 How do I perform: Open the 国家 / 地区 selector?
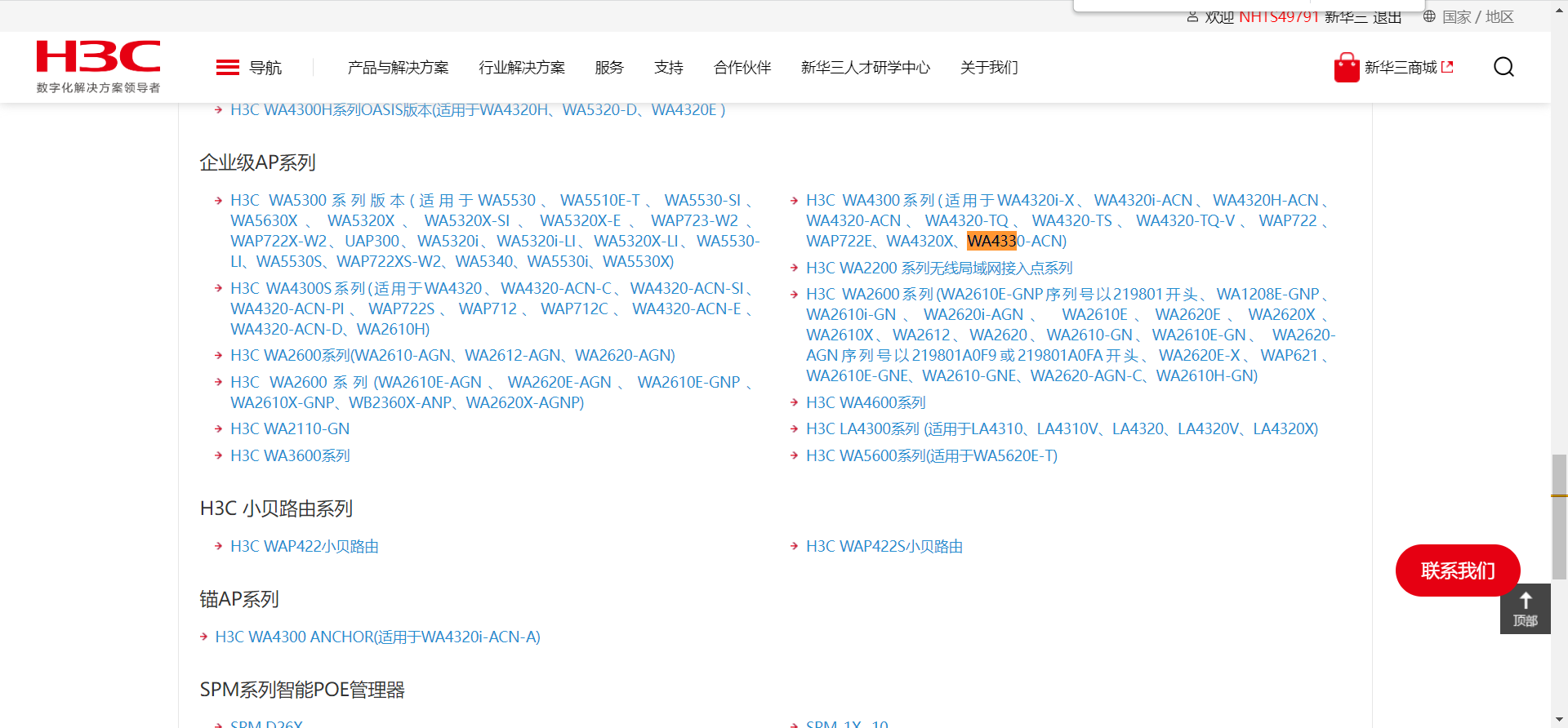coord(1478,16)
